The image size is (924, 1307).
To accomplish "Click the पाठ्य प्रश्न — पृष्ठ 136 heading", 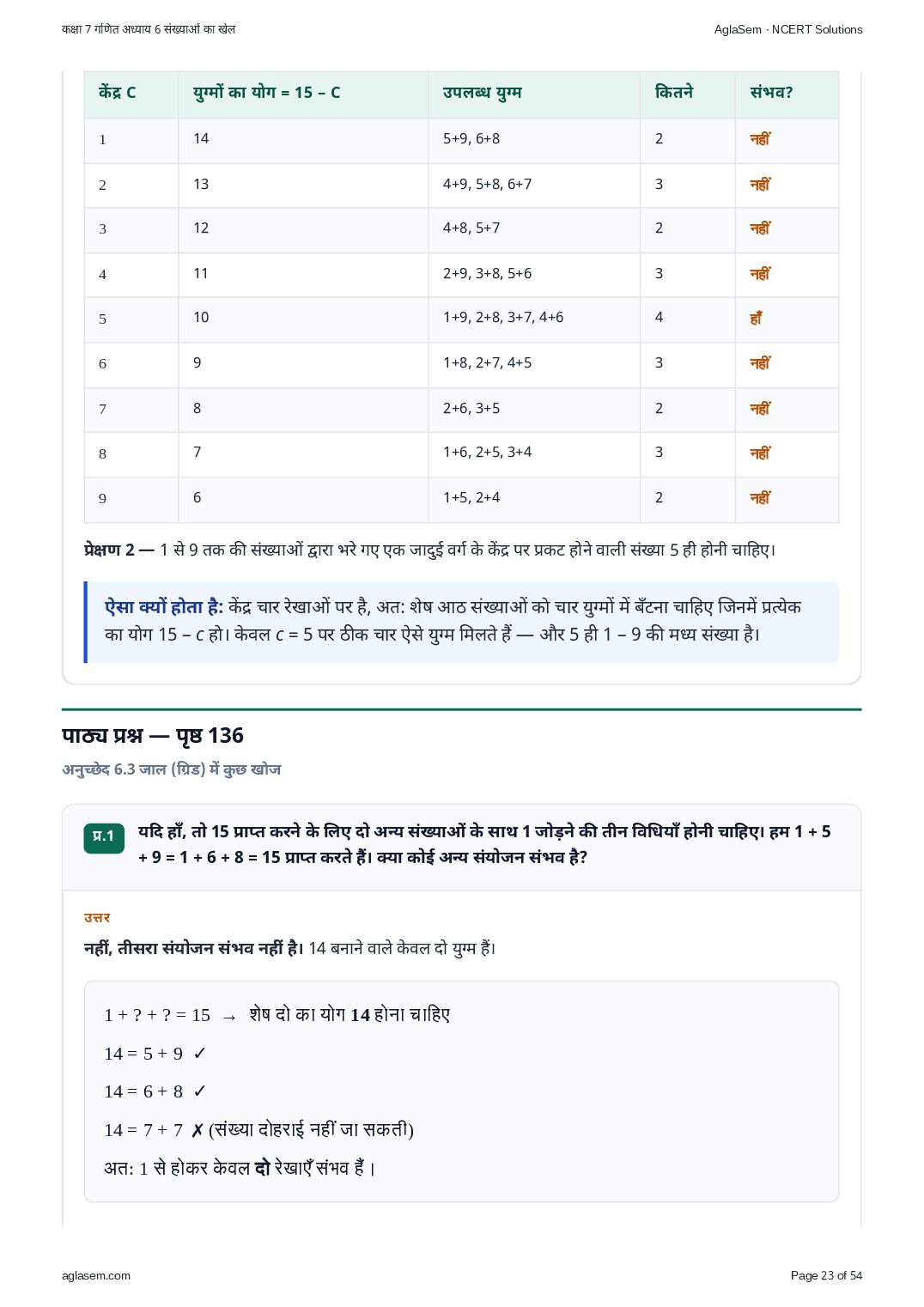I will pyautogui.click(x=153, y=736).
